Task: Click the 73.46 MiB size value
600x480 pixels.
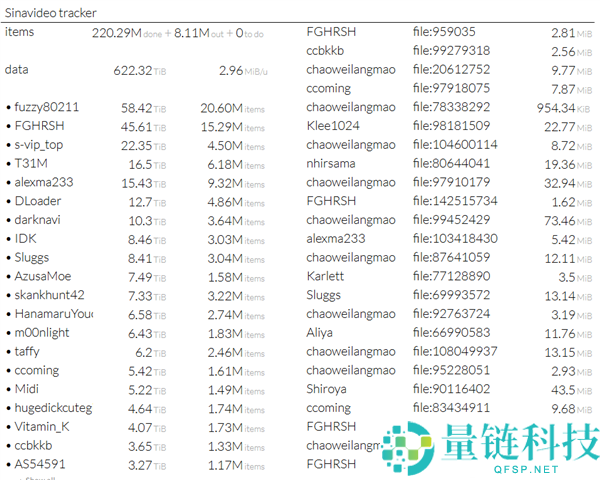Action: coord(568,221)
